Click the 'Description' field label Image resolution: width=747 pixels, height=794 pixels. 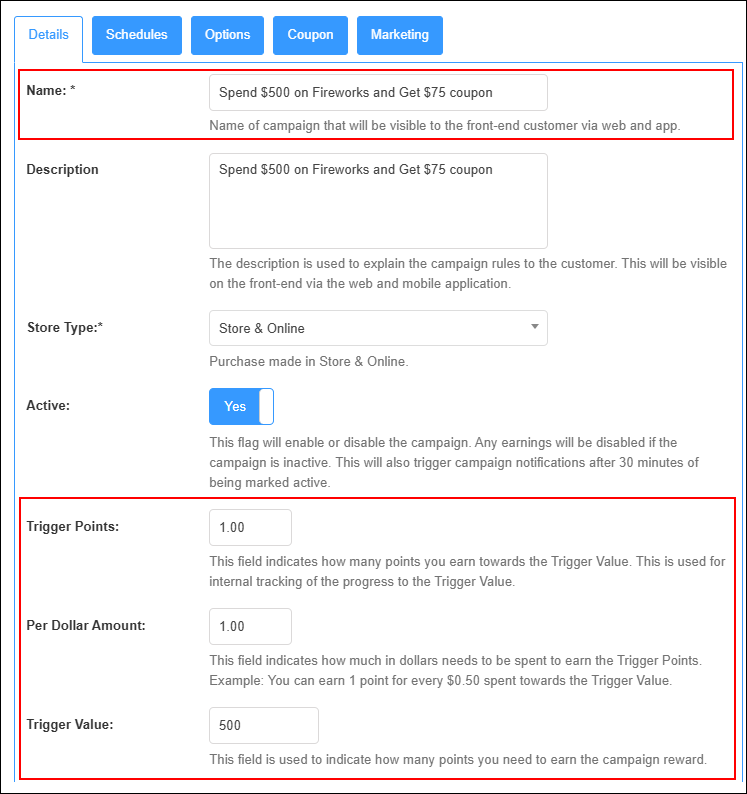click(62, 169)
